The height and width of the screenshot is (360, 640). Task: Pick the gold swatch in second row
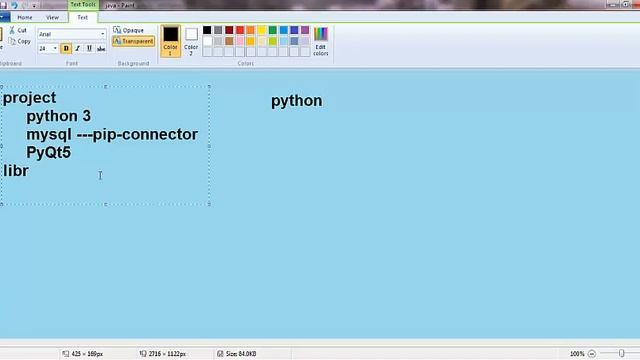[251, 41]
